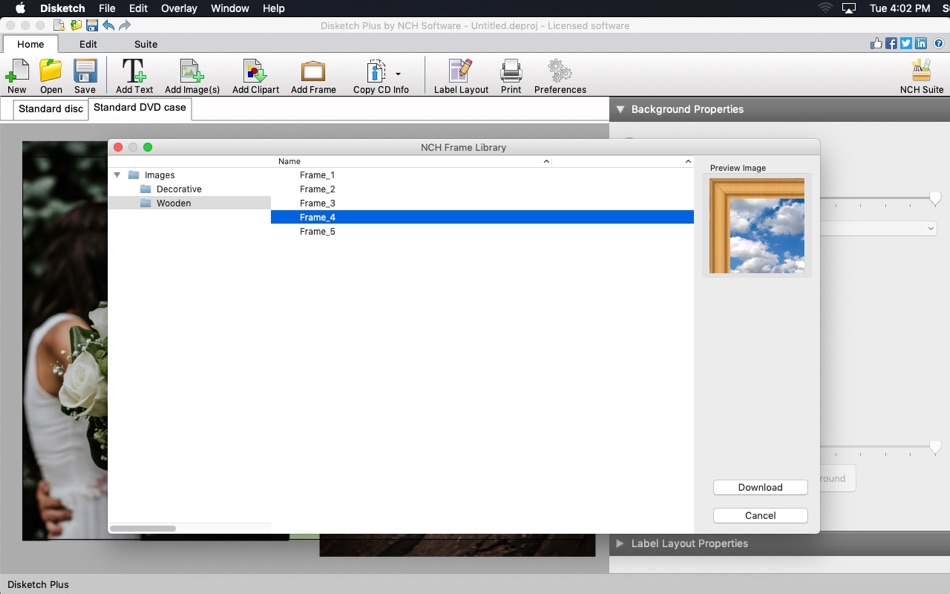The width and height of the screenshot is (950, 594).
Task: Click the Download button
Action: [x=760, y=487]
